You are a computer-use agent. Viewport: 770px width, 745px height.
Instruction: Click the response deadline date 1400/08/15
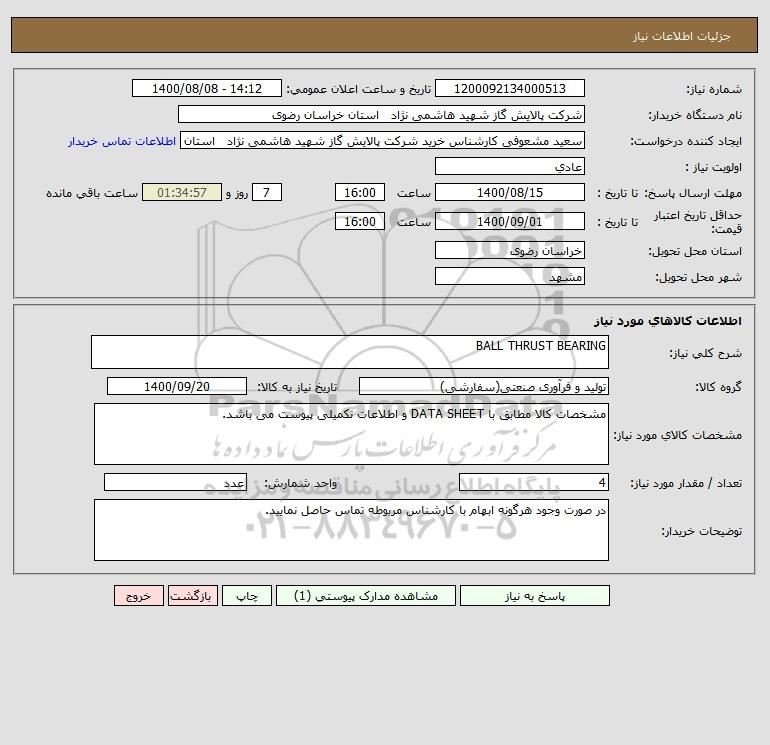point(510,193)
